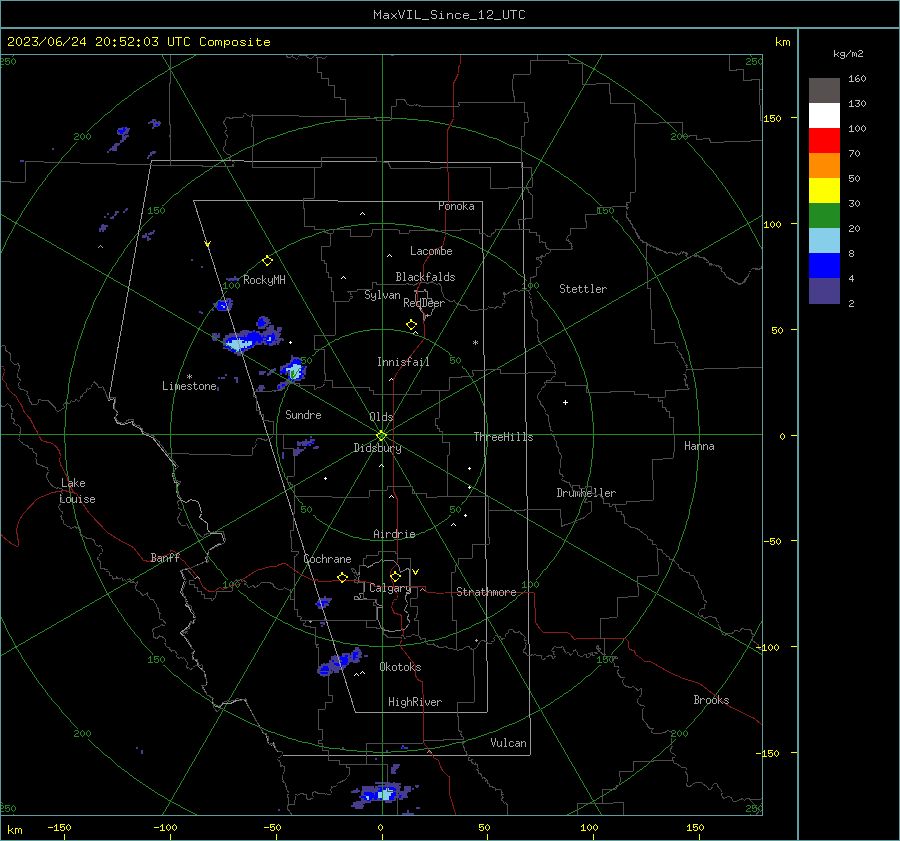Click the Cochrane town label
Image resolution: width=900 pixels, height=841 pixels.
327,559
